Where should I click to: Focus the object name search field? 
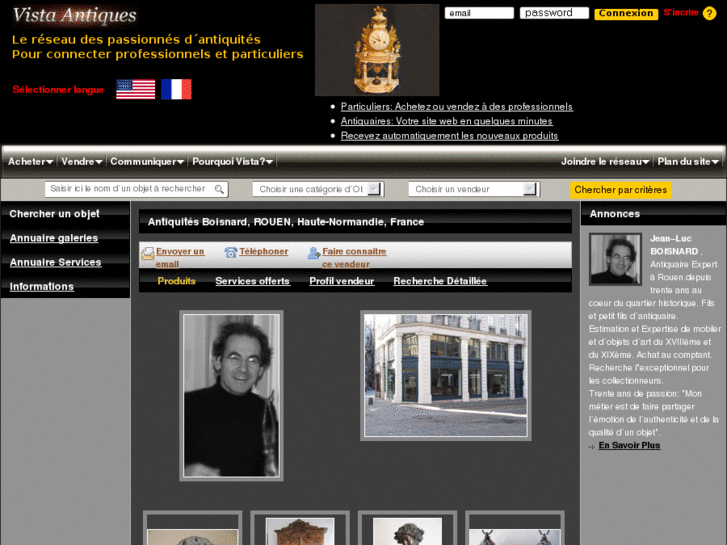coord(136,189)
